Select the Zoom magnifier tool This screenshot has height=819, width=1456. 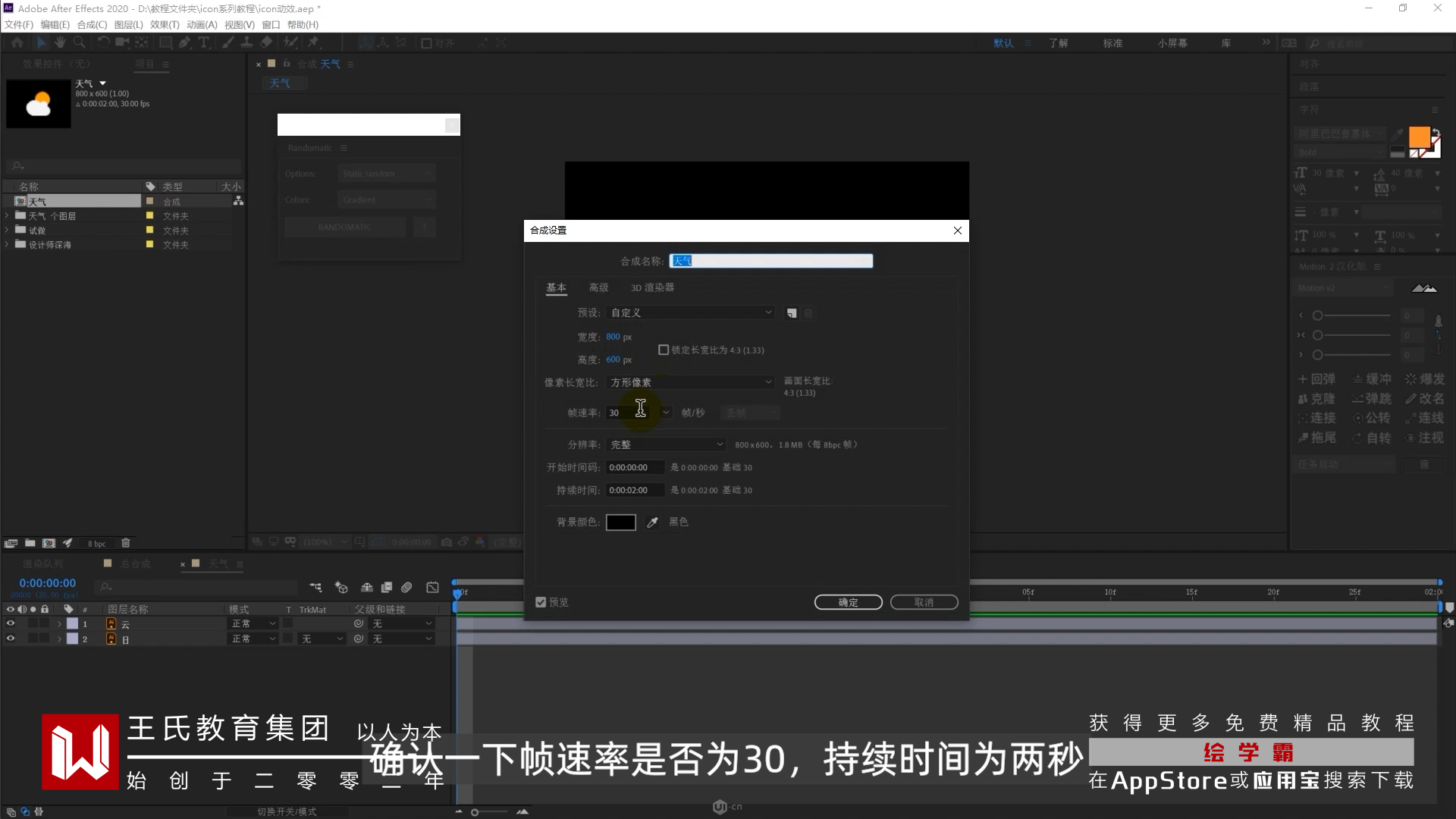(x=79, y=43)
